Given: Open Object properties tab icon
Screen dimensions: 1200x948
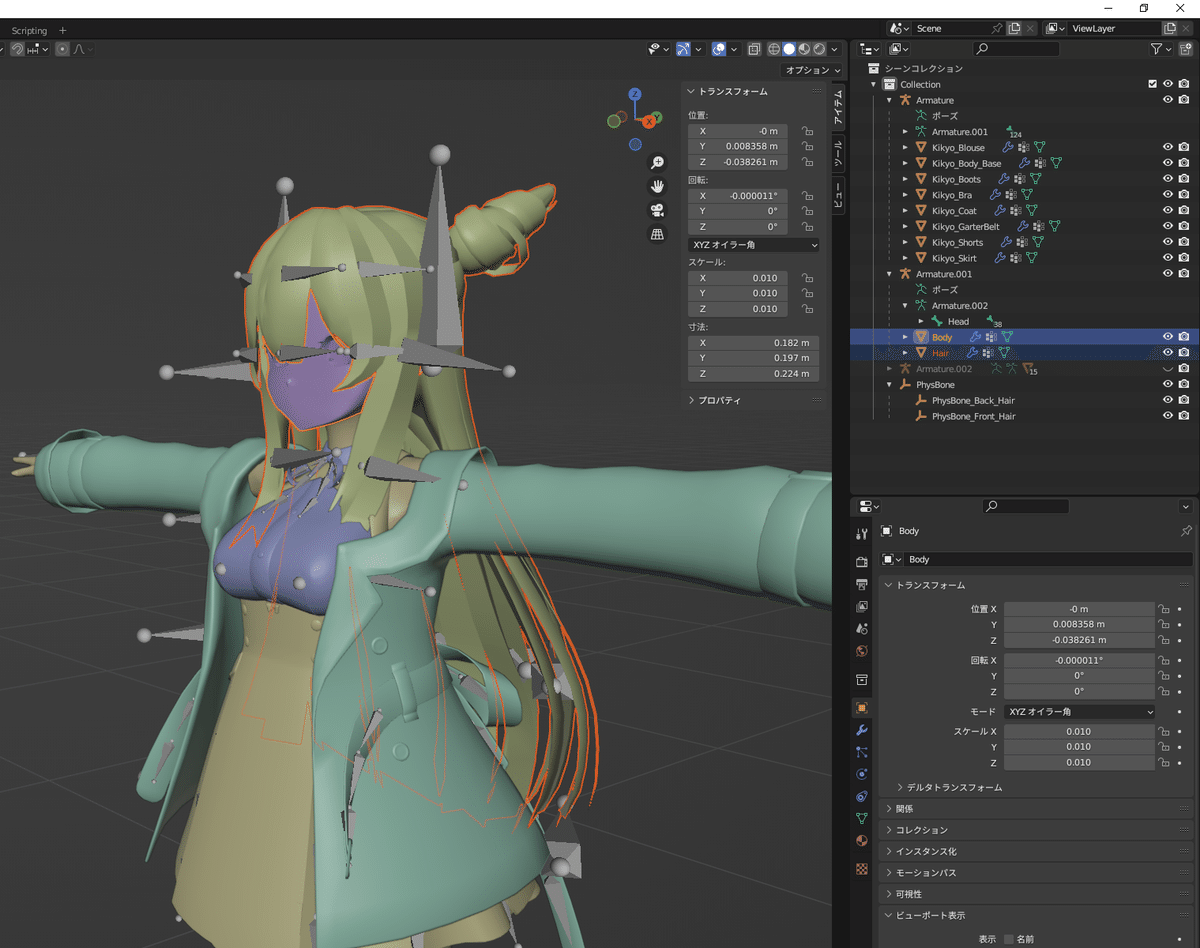Looking at the screenshot, I should click(862, 707).
